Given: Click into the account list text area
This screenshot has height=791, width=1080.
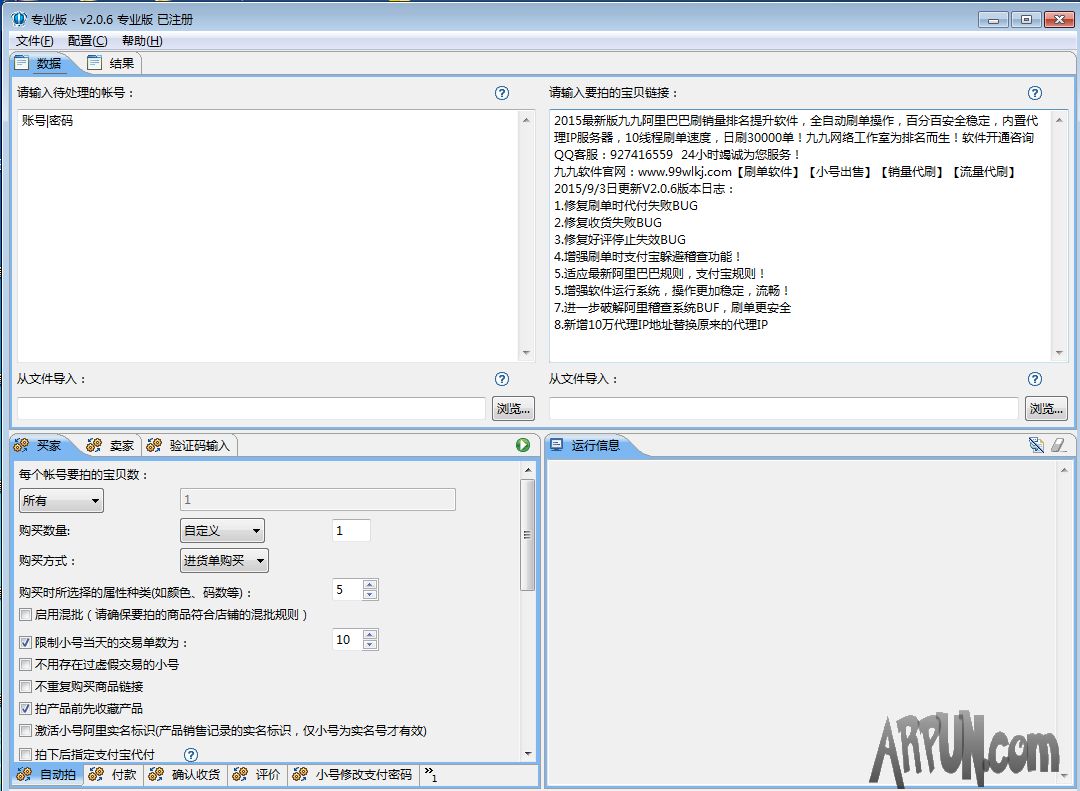Looking at the screenshot, I should tap(267, 236).
